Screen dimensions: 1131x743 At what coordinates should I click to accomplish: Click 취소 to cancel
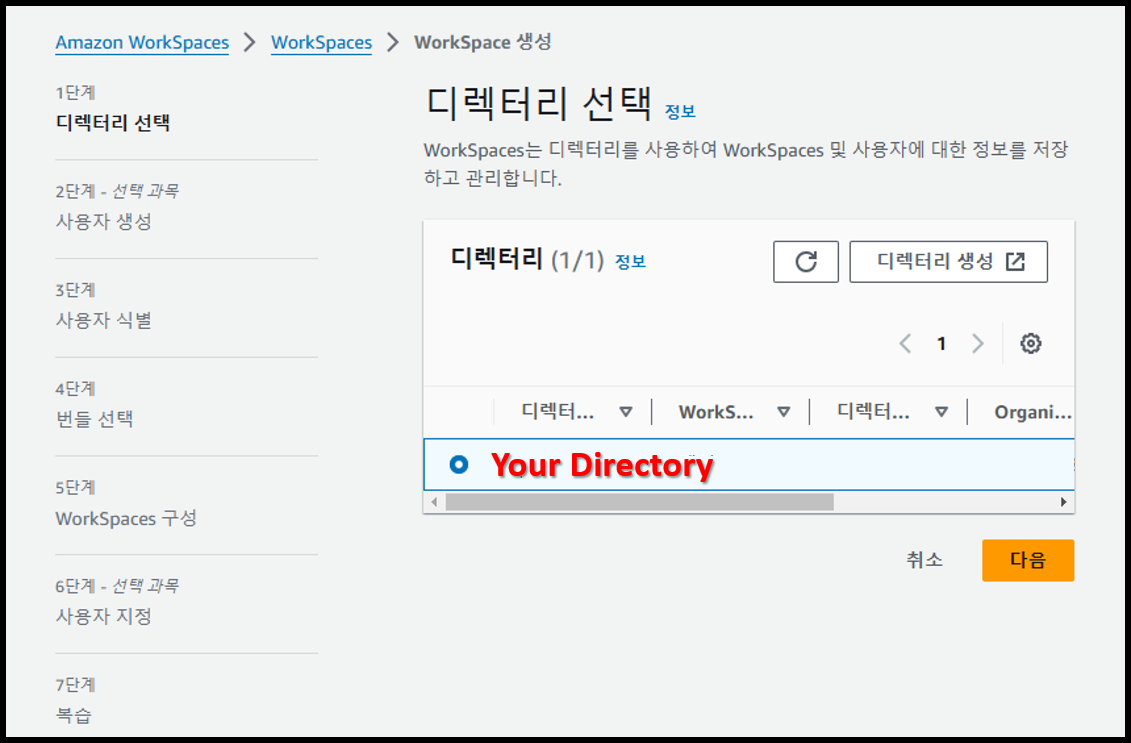coord(925,560)
